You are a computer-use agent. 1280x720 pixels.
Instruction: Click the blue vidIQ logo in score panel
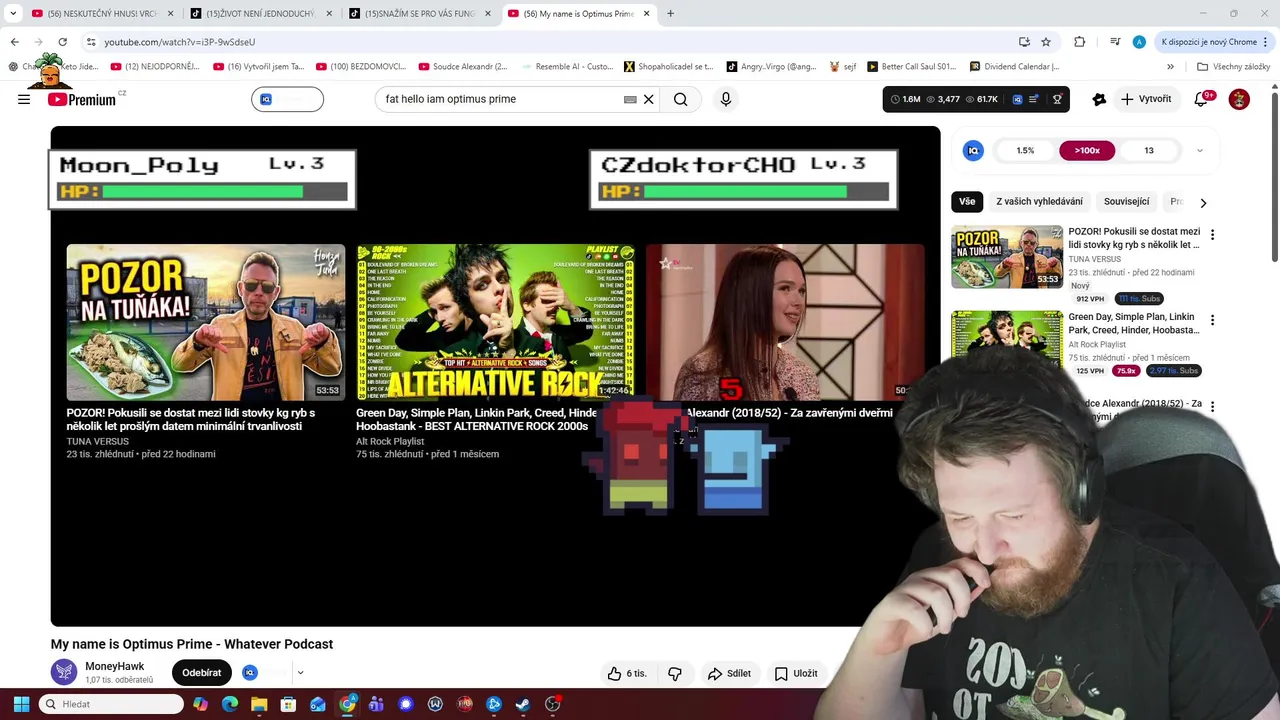pos(973,150)
